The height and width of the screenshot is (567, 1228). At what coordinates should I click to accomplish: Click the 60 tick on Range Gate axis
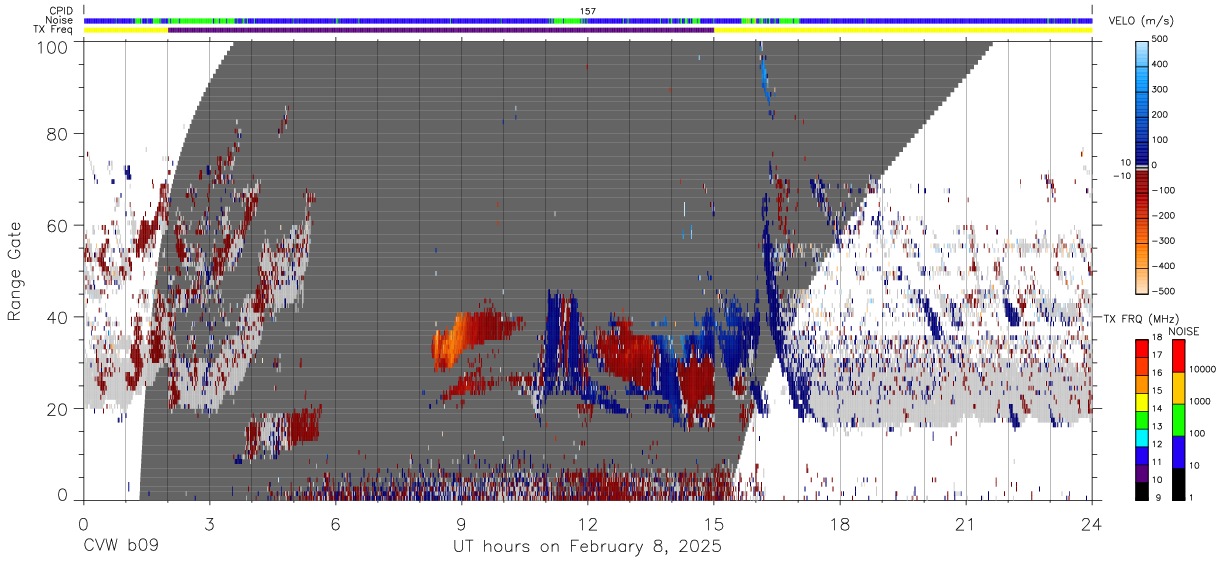click(x=56, y=226)
